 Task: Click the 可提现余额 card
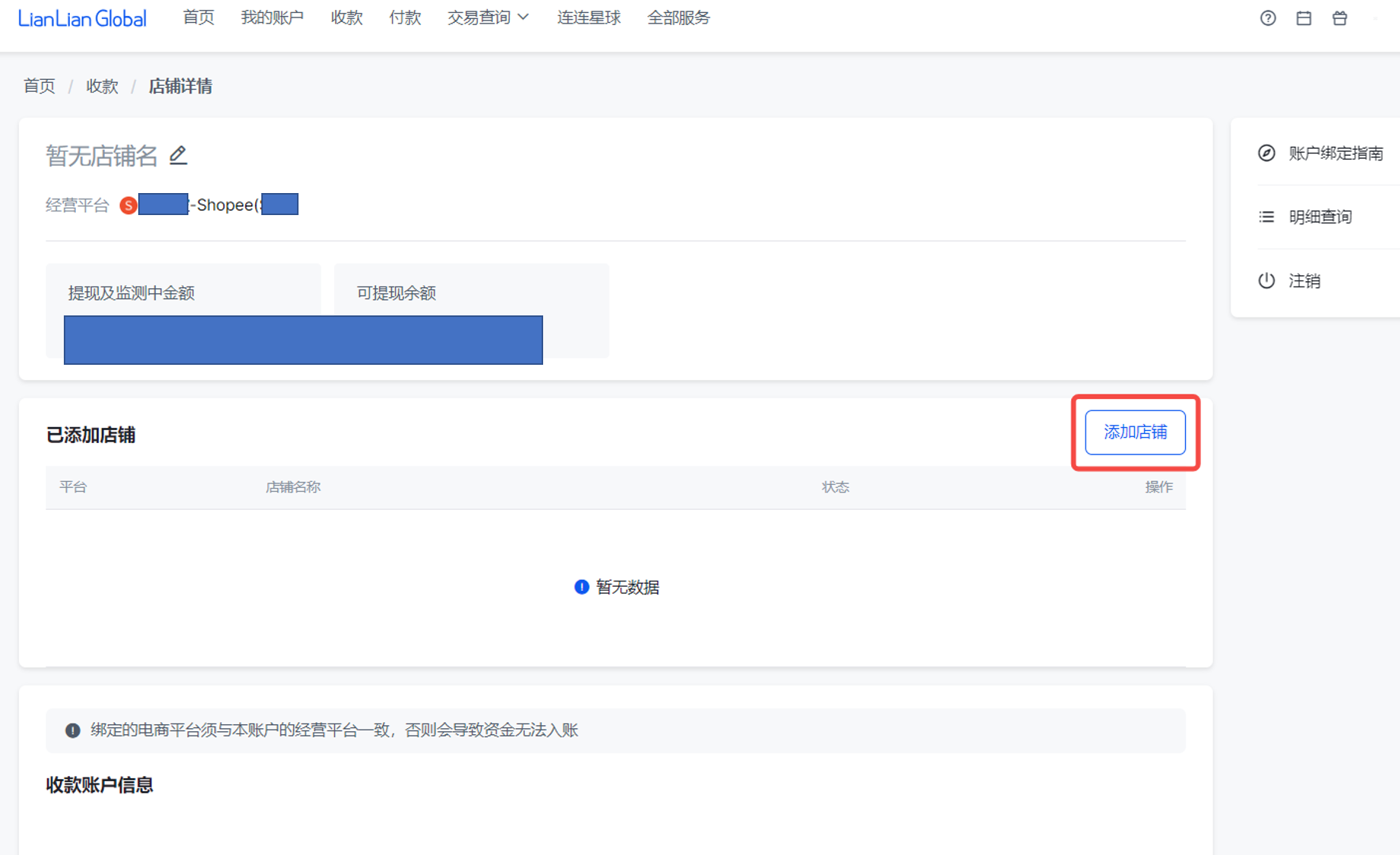tap(471, 293)
